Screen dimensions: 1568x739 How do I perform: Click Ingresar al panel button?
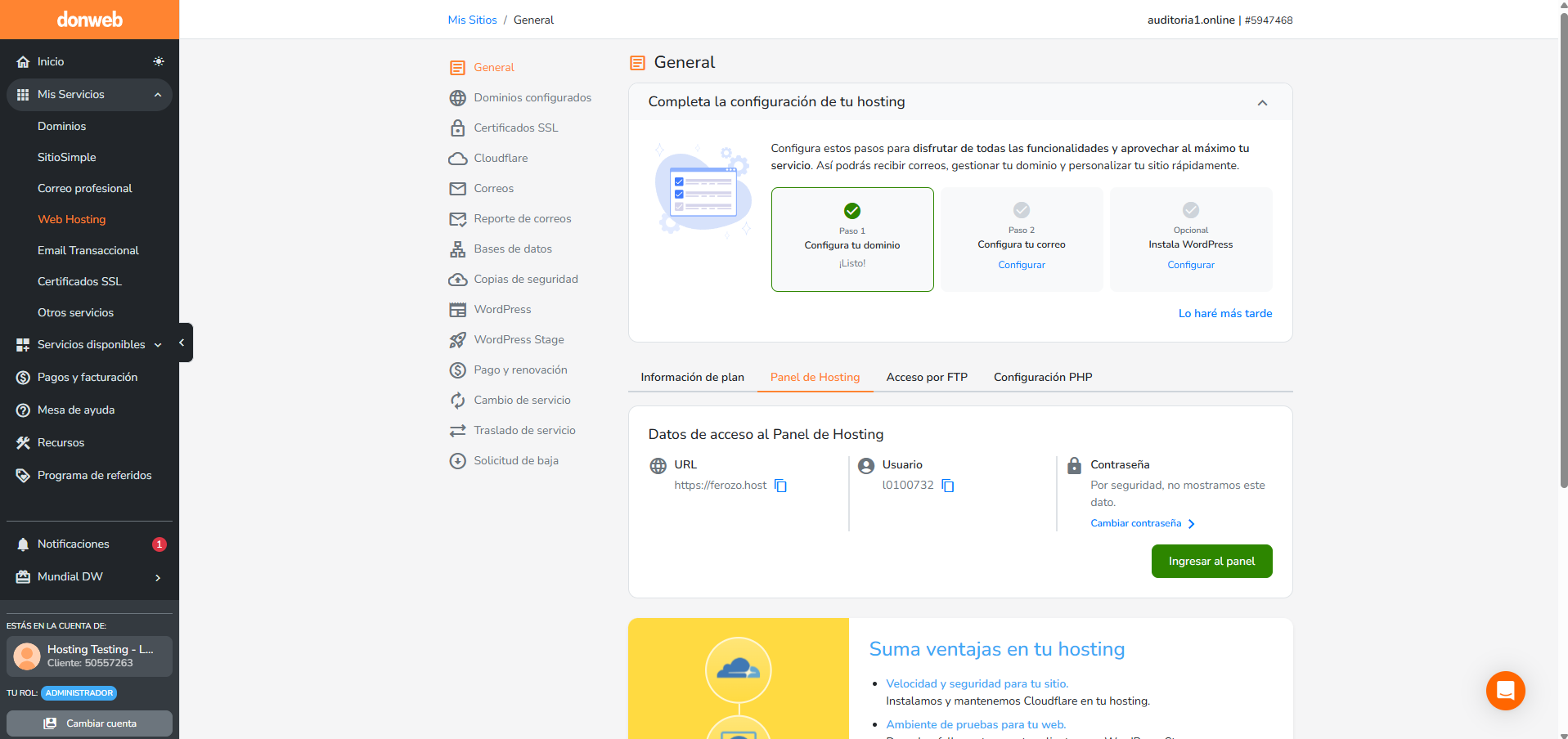(x=1211, y=562)
